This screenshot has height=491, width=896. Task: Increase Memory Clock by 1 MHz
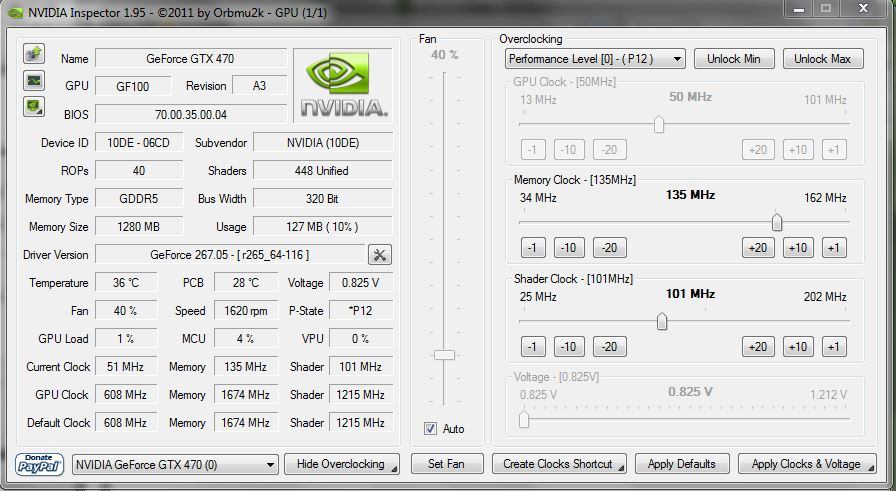pyautogui.click(x=834, y=248)
